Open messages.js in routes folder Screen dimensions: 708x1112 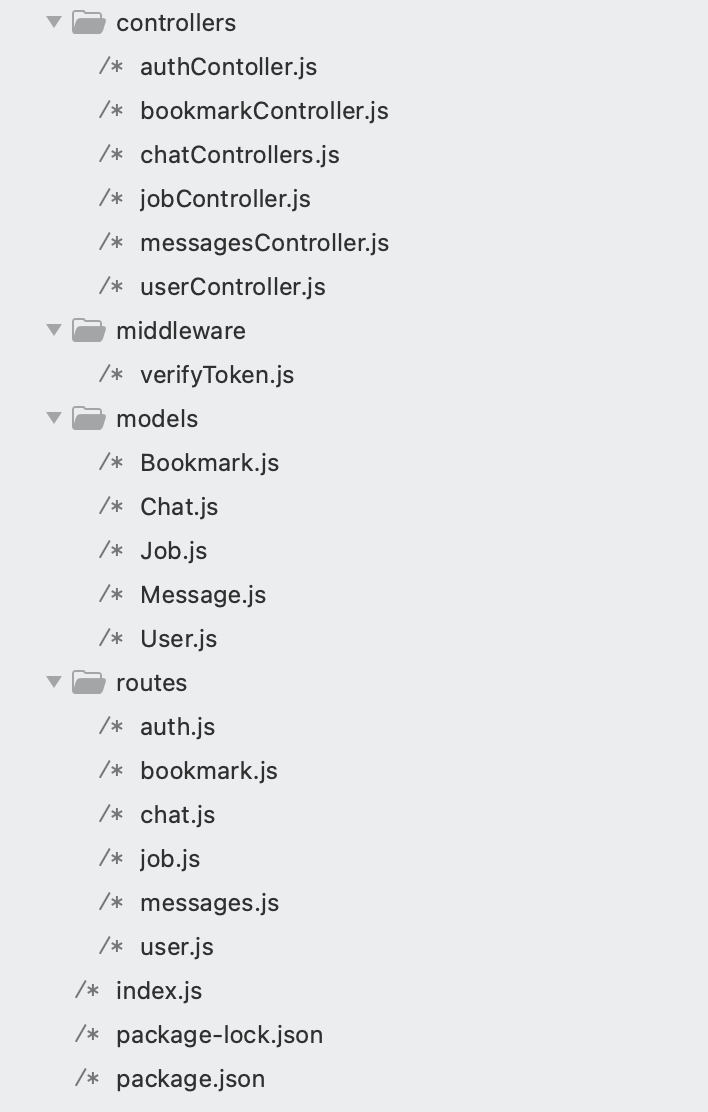coord(209,902)
